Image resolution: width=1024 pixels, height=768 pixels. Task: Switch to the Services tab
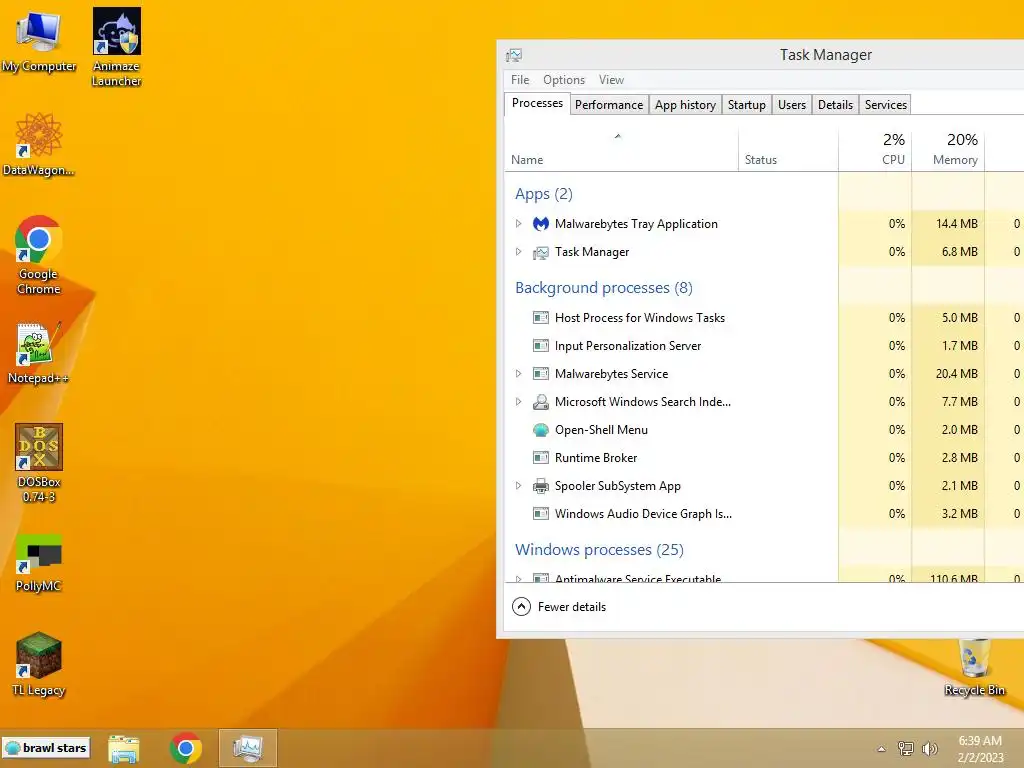(x=886, y=104)
